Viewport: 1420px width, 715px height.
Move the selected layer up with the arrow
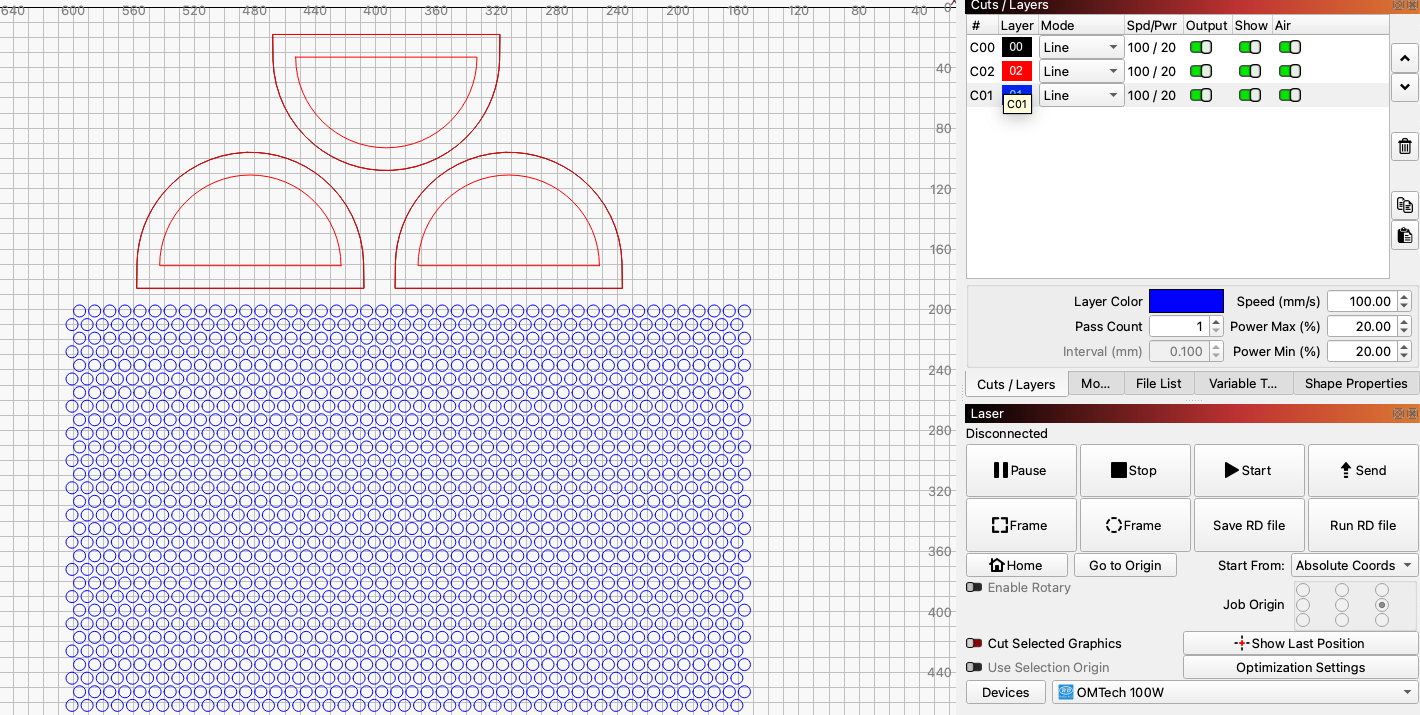[x=1404, y=57]
